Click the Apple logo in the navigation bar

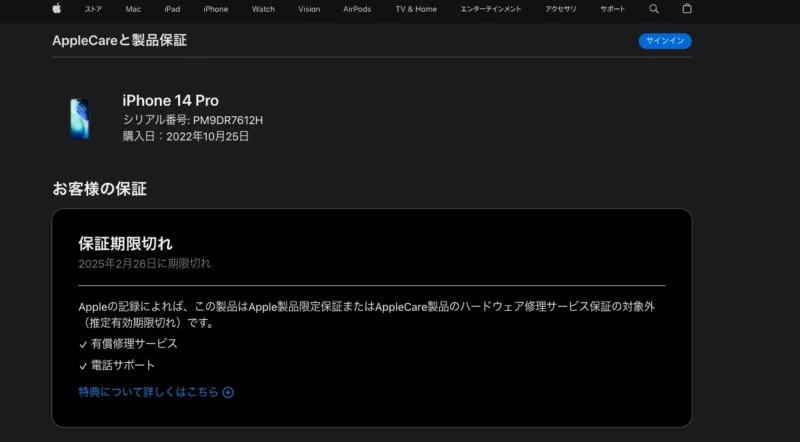[57, 8]
